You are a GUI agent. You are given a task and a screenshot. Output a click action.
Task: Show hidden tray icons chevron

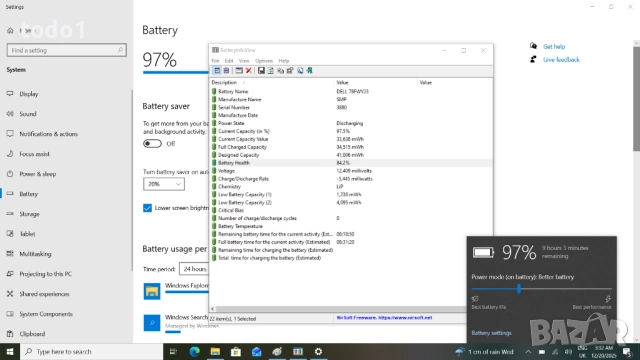528,352
